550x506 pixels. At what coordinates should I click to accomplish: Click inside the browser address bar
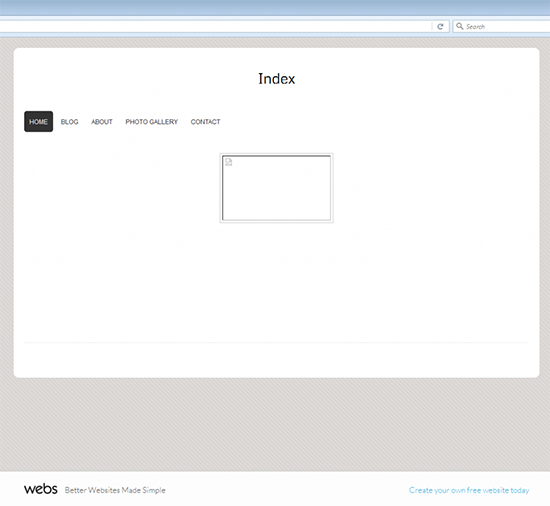(x=216, y=27)
